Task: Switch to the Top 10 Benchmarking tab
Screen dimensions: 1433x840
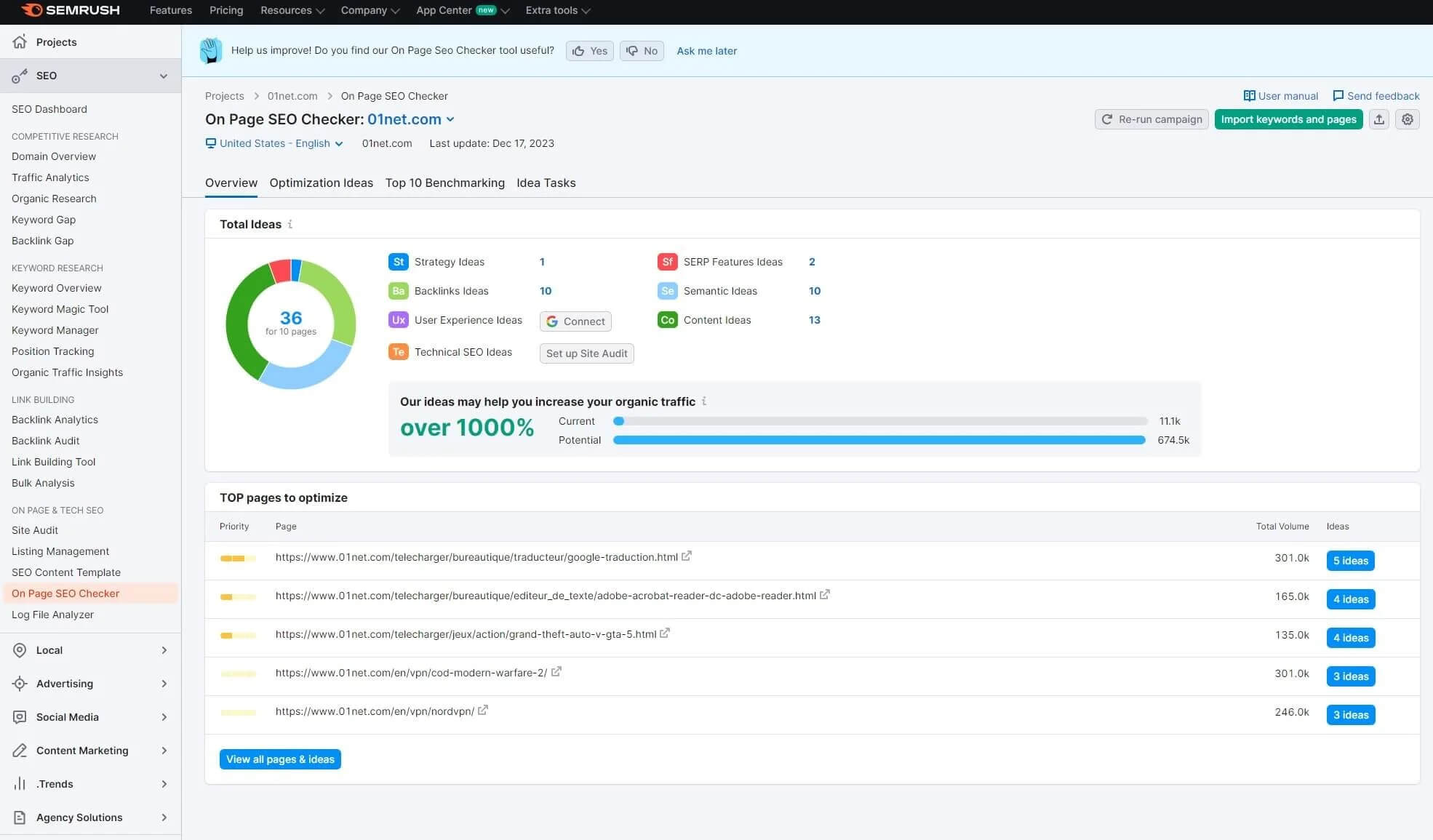Action: [x=444, y=183]
